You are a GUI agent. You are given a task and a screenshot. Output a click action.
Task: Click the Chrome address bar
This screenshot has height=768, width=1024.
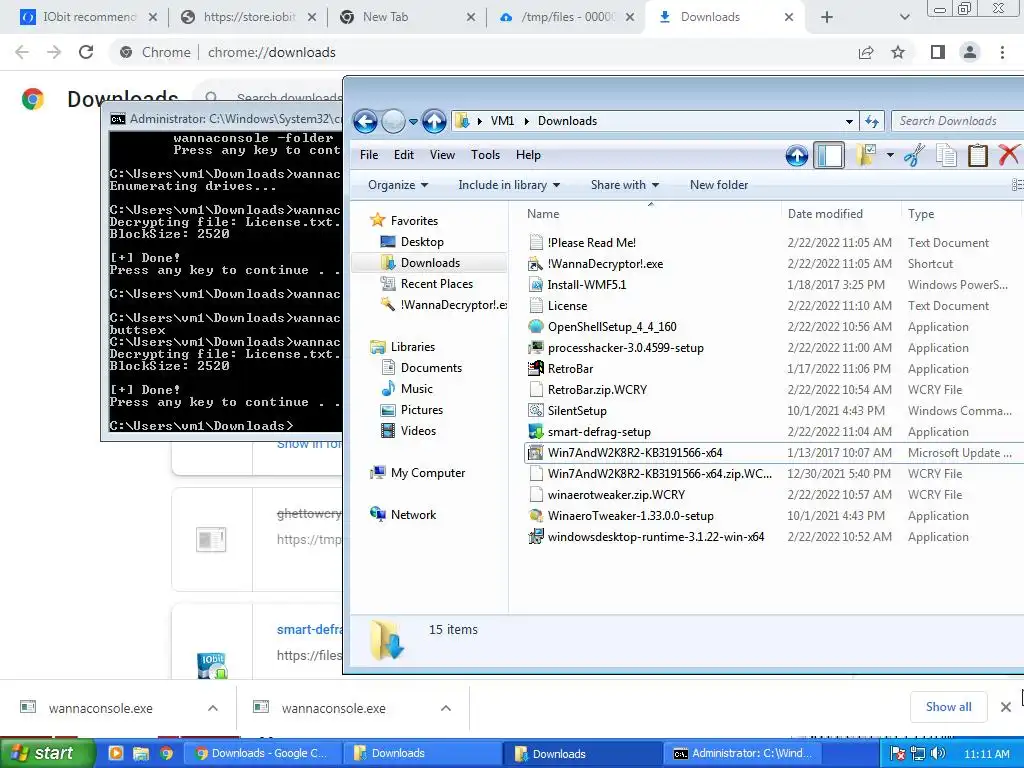click(x=483, y=52)
